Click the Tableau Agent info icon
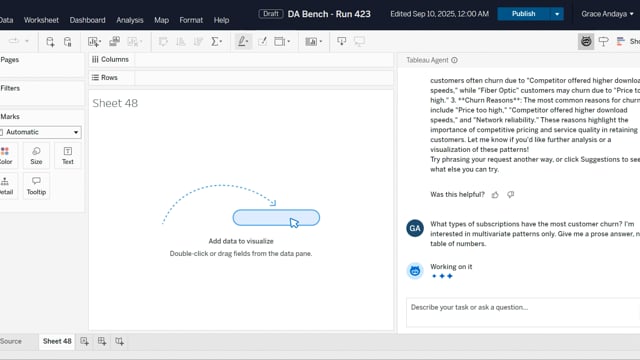Screen dimensions: 640x360 coord(454,60)
